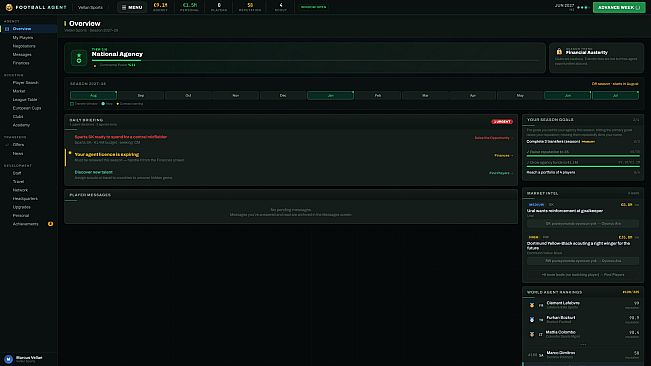Viewport: 651px width, 366px height.
Task: Toggle the Now legend marker
Action: pyautogui.click(x=103, y=104)
